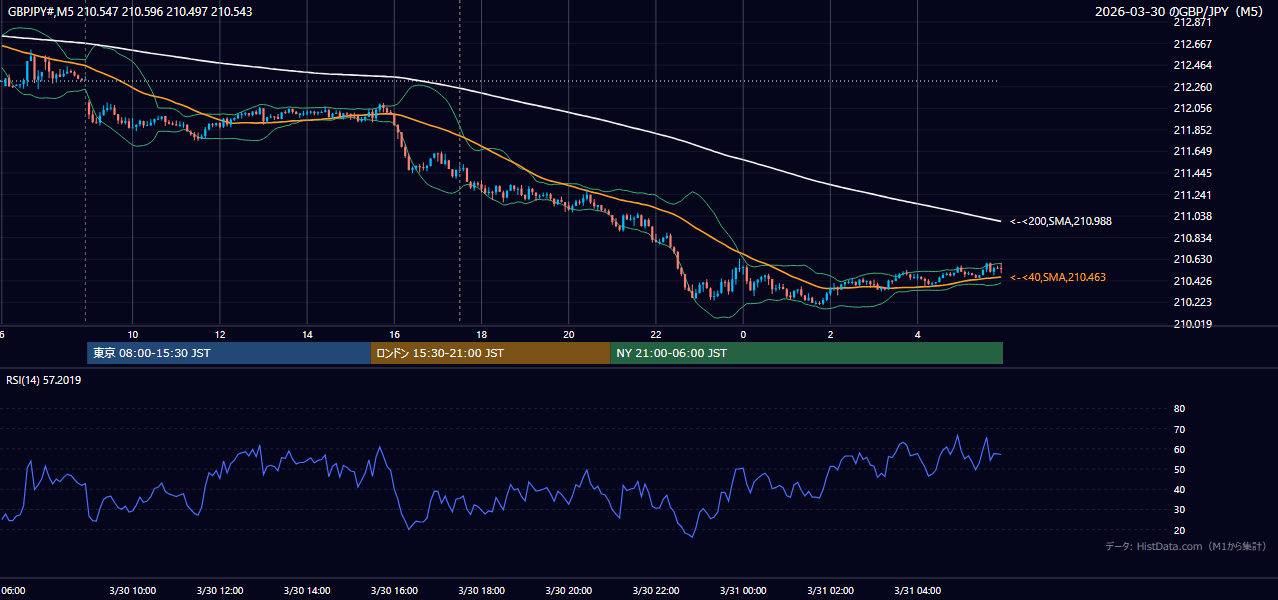Image resolution: width=1278 pixels, height=600 pixels.
Task: Open the HistData.com data source credit
Action: coord(1186,546)
